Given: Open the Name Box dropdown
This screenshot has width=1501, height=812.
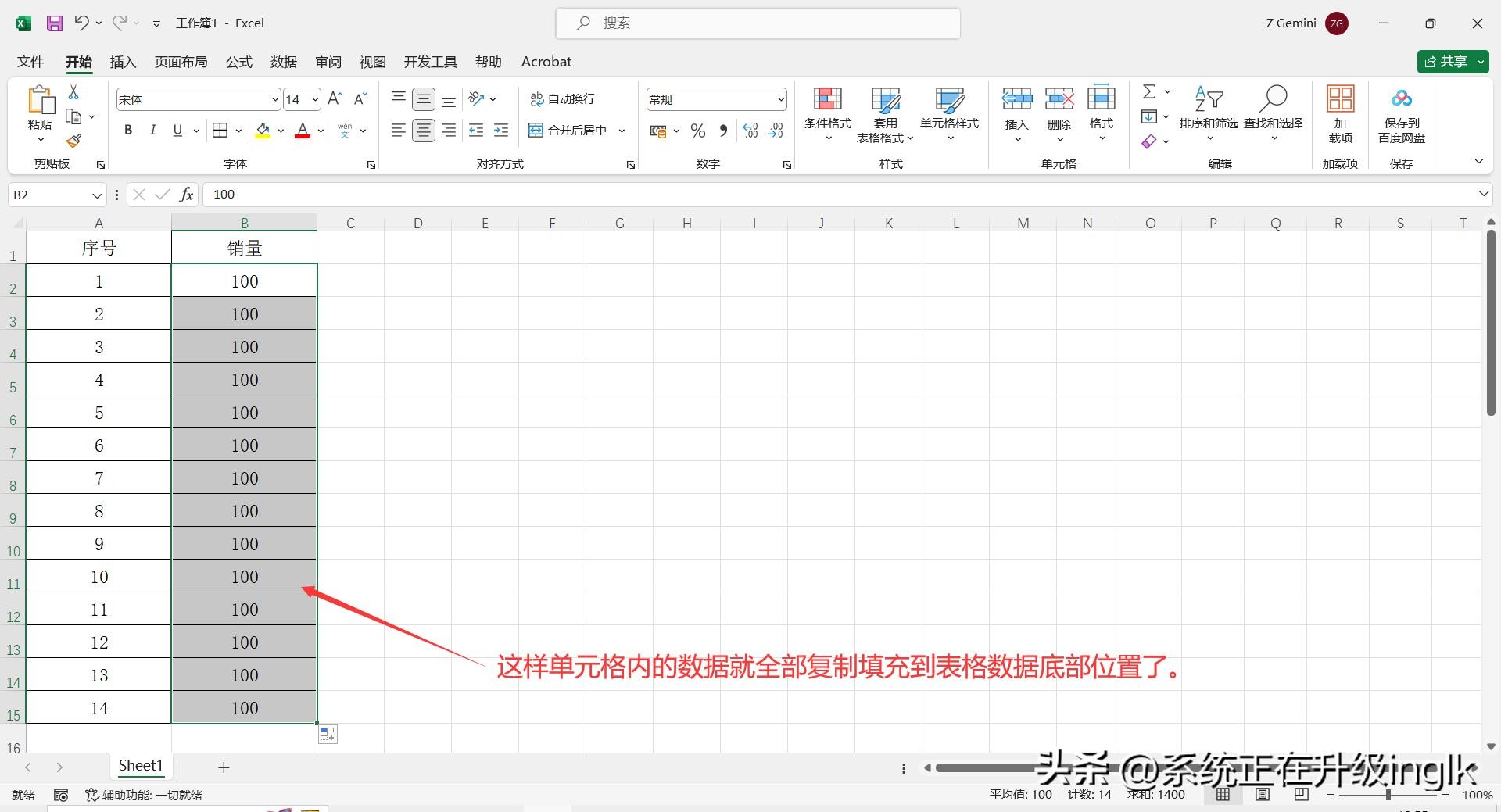Looking at the screenshot, I should [97, 195].
